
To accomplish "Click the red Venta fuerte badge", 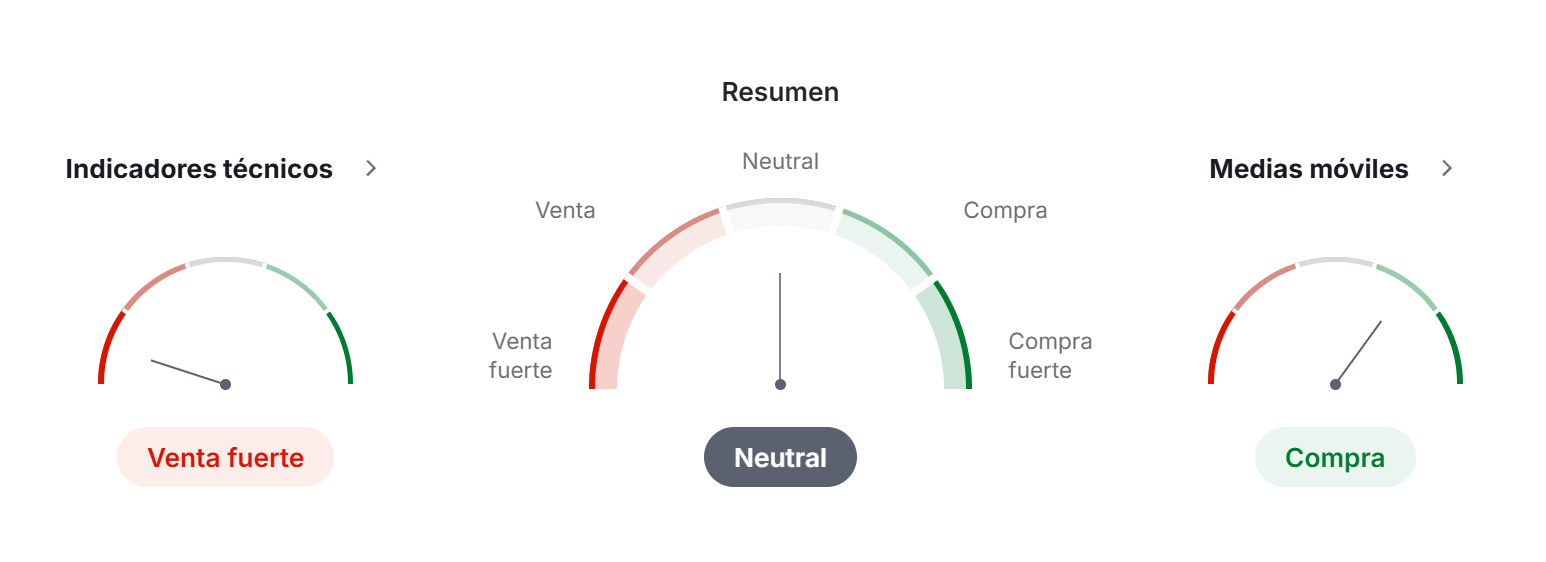I will pos(225,457).
